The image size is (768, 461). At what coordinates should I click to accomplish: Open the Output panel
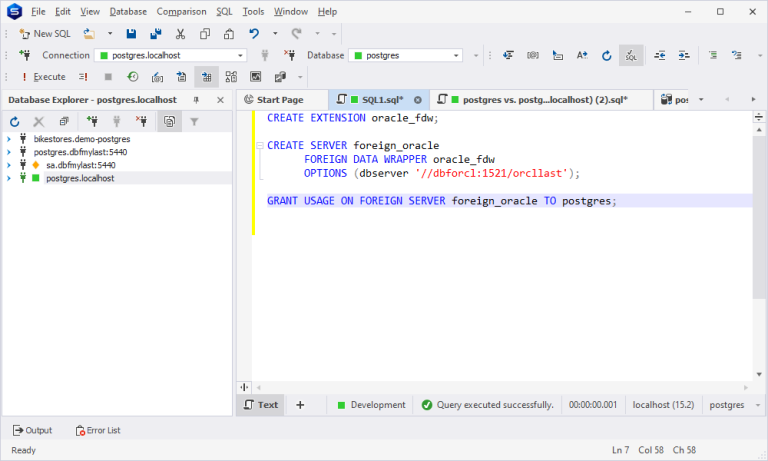pos(32,430)
